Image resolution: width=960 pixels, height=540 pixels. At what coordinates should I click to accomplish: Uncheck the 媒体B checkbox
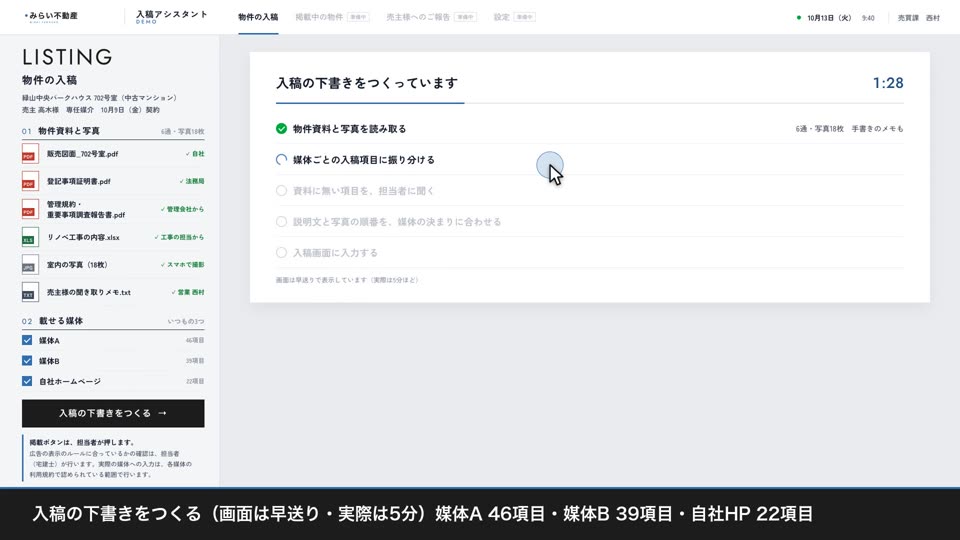pos(27,361)
